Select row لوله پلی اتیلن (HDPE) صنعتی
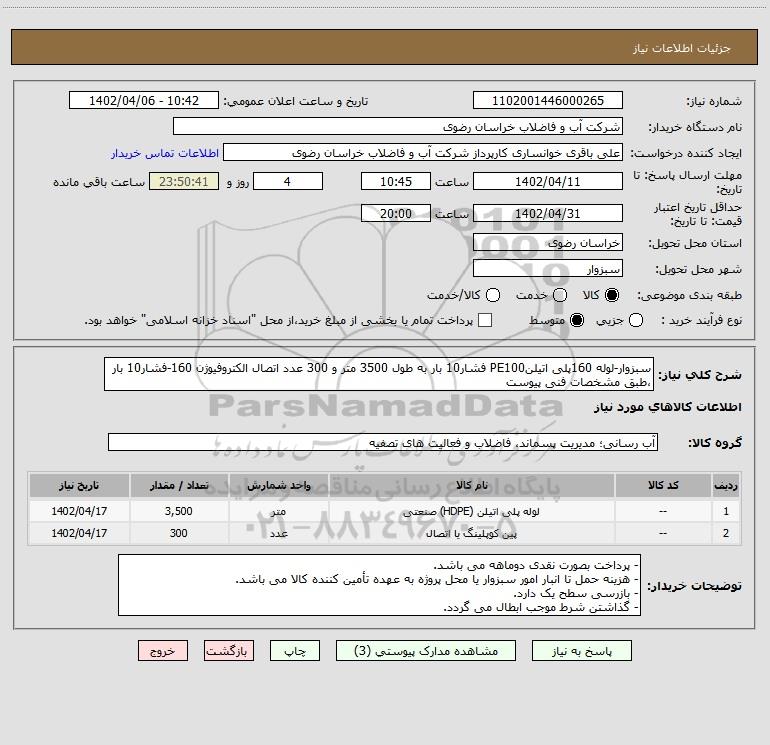This screenshot has height=745, width=770. pyautogui.click(x=385, y=511)
